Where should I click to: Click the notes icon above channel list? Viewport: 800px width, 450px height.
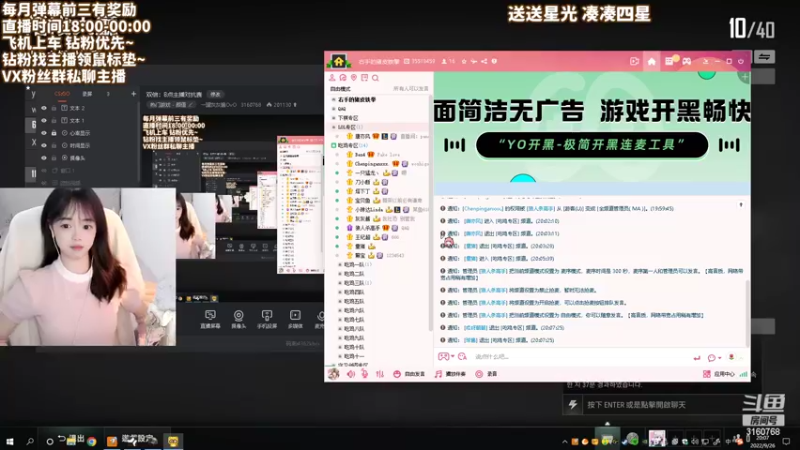[x=364, y=78]
